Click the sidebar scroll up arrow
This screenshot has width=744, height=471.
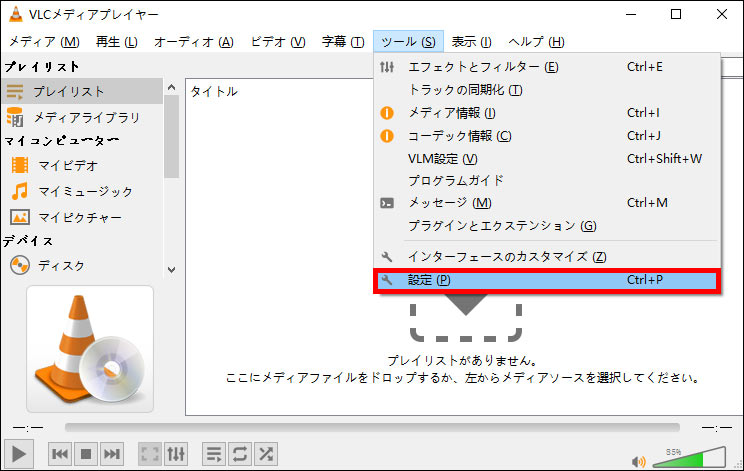(172, 87)
